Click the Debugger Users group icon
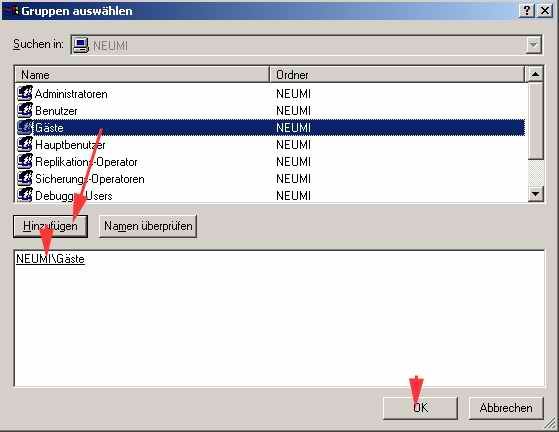 25,195
